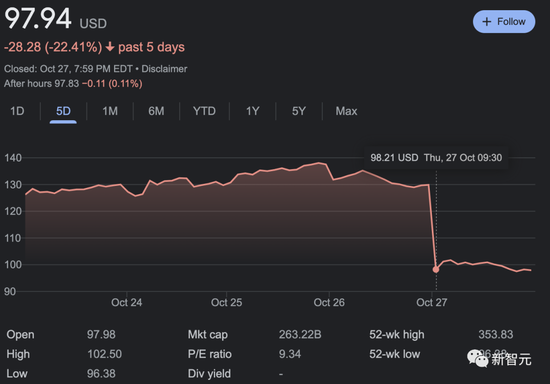Screen dimensions: 550x384
Task: Click the 98.21 USD chart tooltip
Action: click(x=436, y=158)
